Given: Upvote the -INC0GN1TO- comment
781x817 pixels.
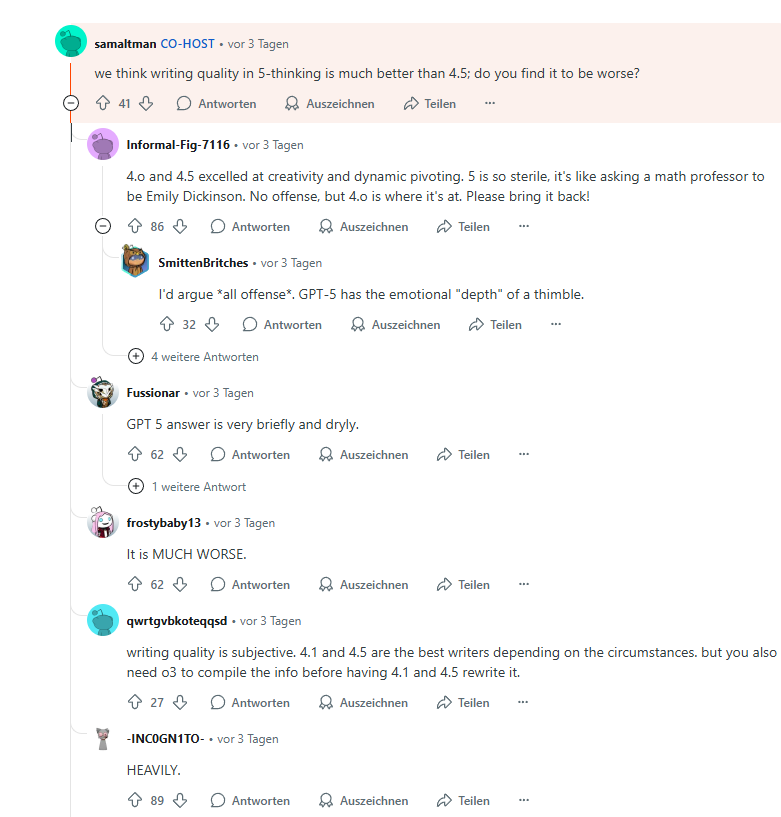Looking at the screenshot, I should tap(135, 801).
